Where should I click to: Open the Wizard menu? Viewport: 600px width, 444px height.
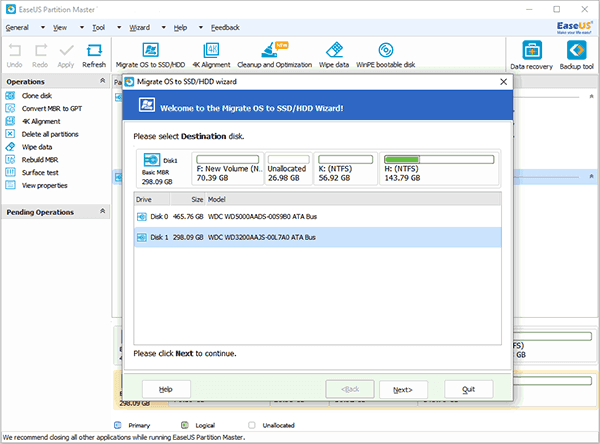tap(139, 28)
